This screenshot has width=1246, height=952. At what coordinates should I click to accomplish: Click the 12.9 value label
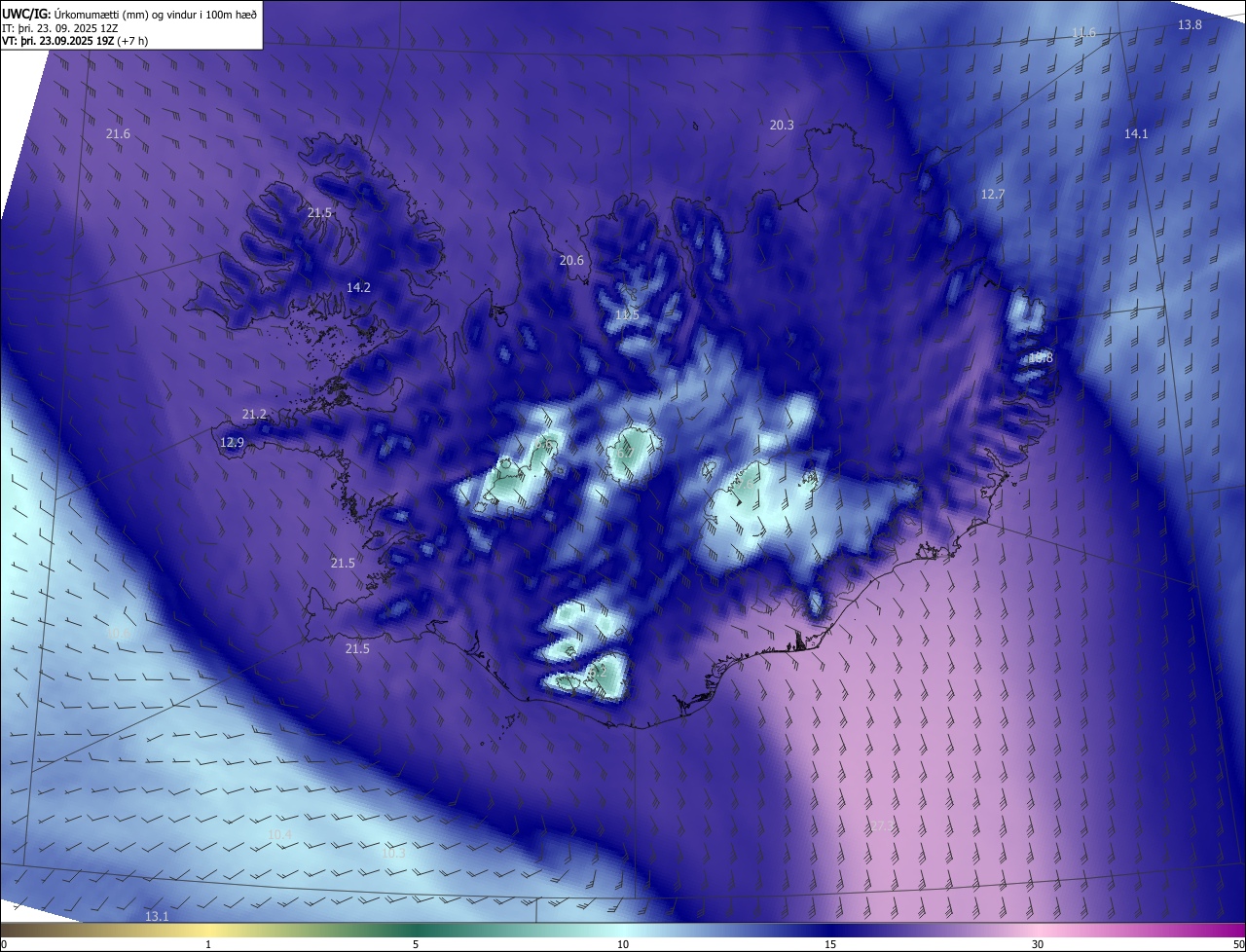click(232, 442)
